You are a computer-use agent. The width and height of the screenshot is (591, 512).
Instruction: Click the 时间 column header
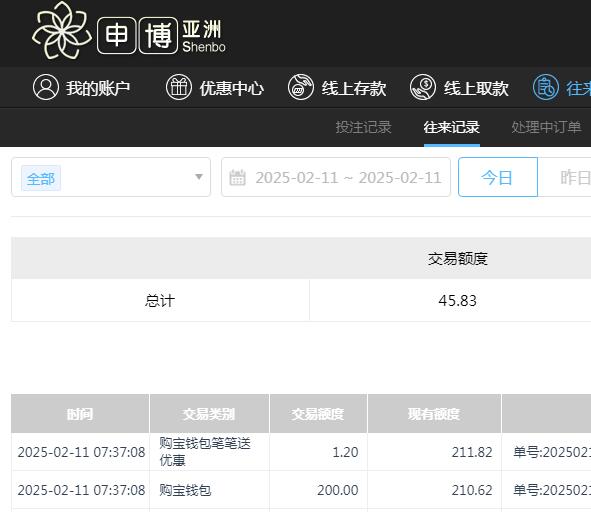[80, 414]
